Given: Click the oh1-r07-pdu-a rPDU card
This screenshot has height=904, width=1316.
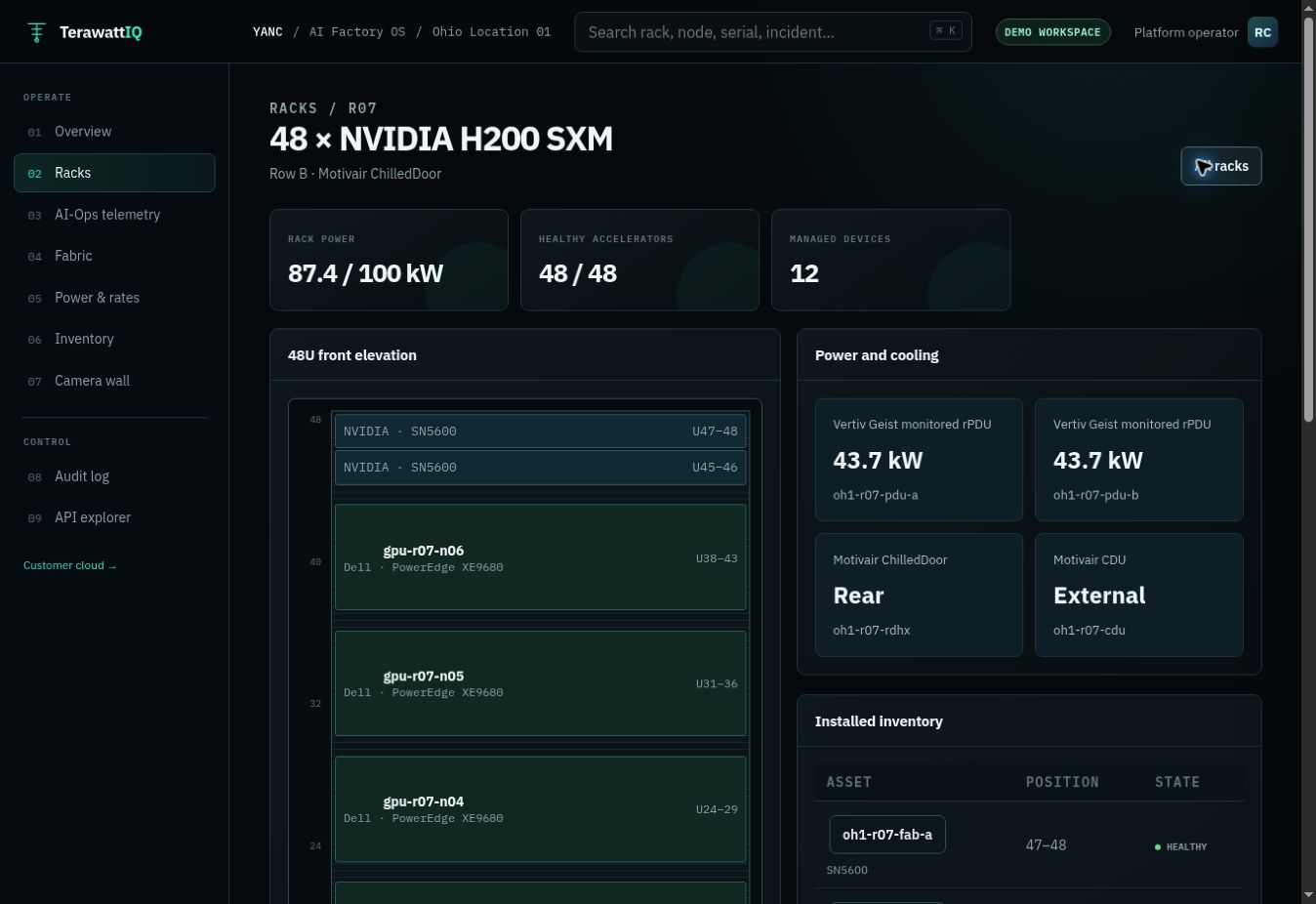Looking at the screenshot, I should 919,460.
